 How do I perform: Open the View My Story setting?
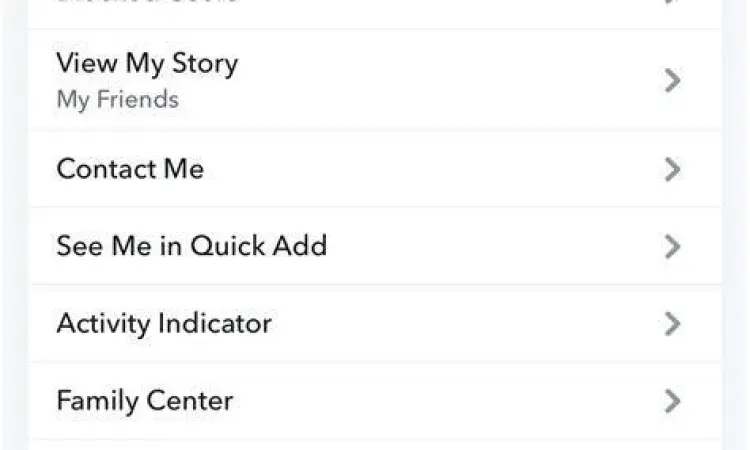point(146,64)
